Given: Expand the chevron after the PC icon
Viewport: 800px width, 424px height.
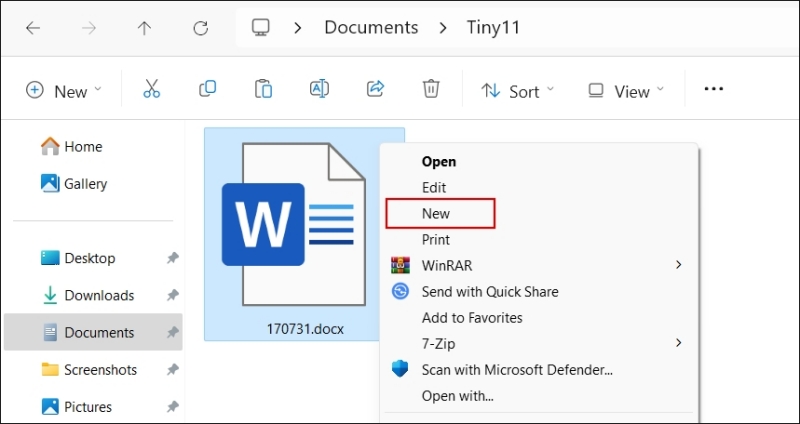Looking at the screenshot, I should point(297,28).
